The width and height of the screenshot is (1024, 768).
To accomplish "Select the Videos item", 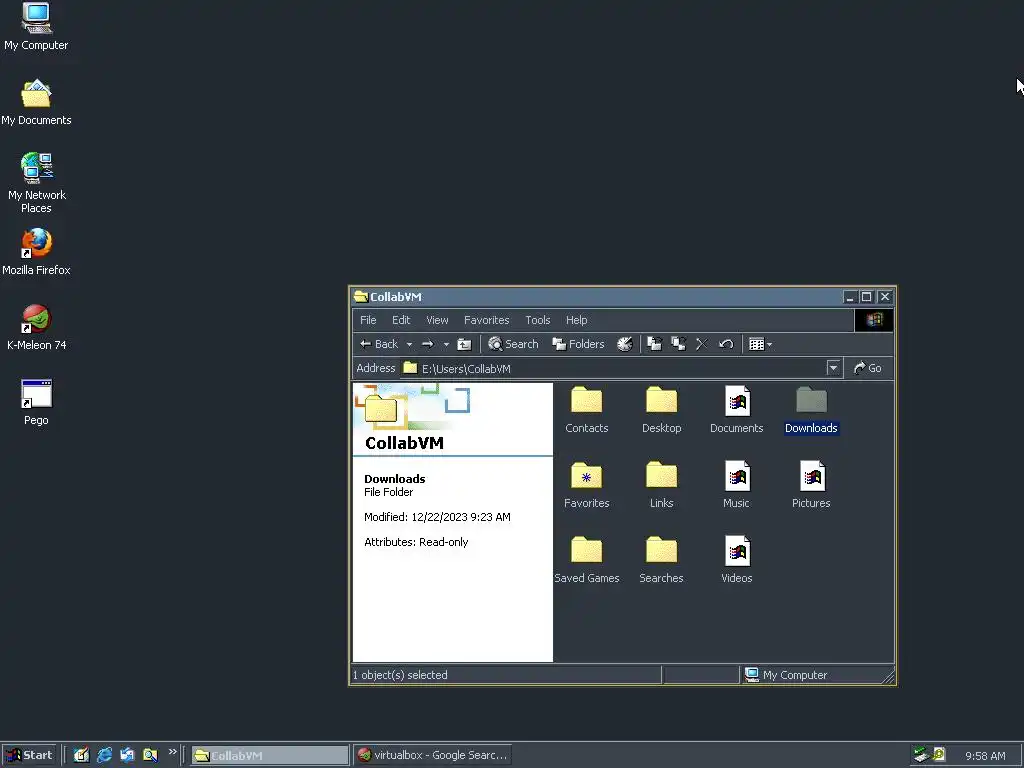I will pyautogui.click(x=737, y=560).
